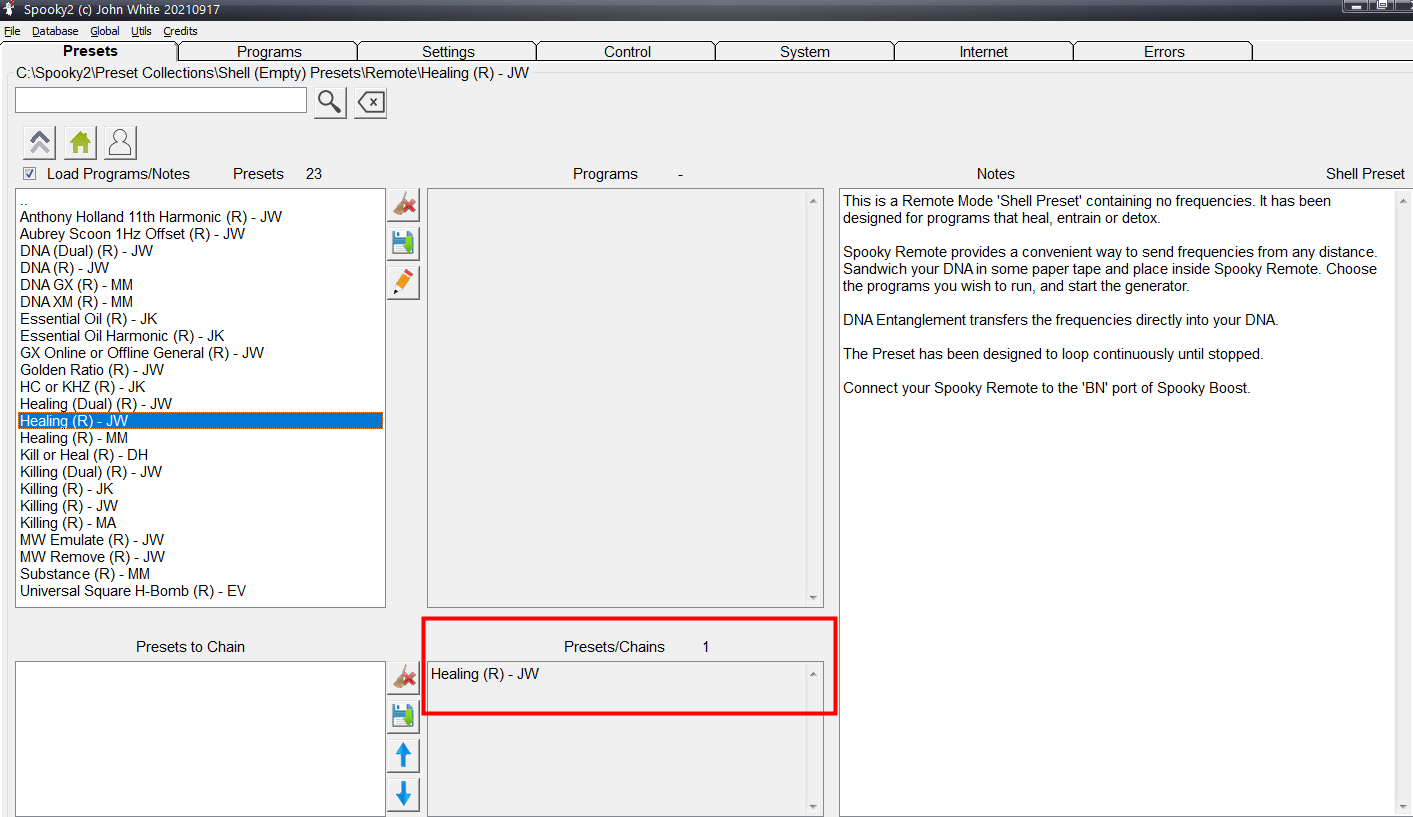The height and width of the screenshot is (817, 1413).
Task: Click the magnifying glass search icon
Action: tap(330, 102)
